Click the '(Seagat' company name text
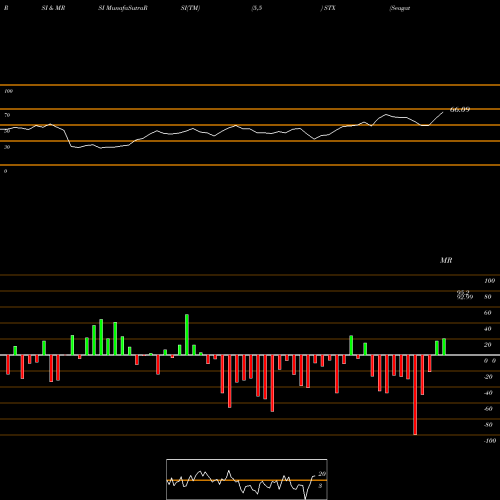This screenshot has width=500, height=500. (x=399, y=8)
